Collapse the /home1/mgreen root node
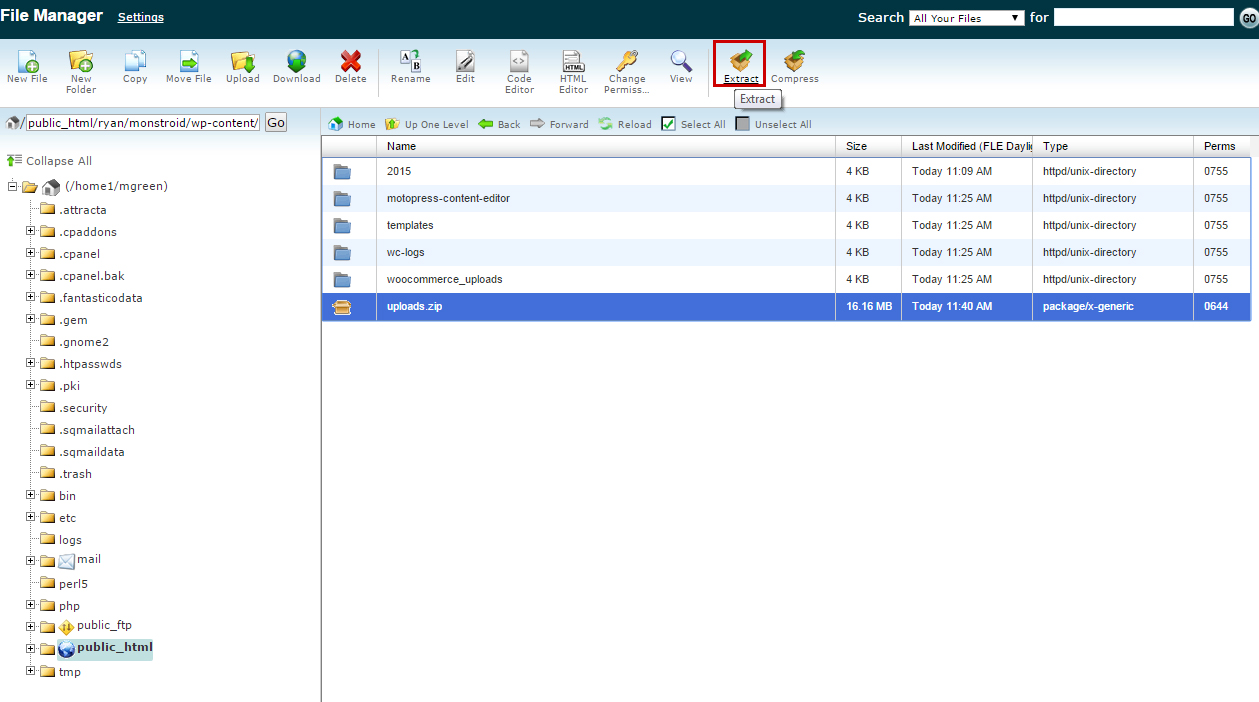1259x702 pixels. tap(13, 186)
